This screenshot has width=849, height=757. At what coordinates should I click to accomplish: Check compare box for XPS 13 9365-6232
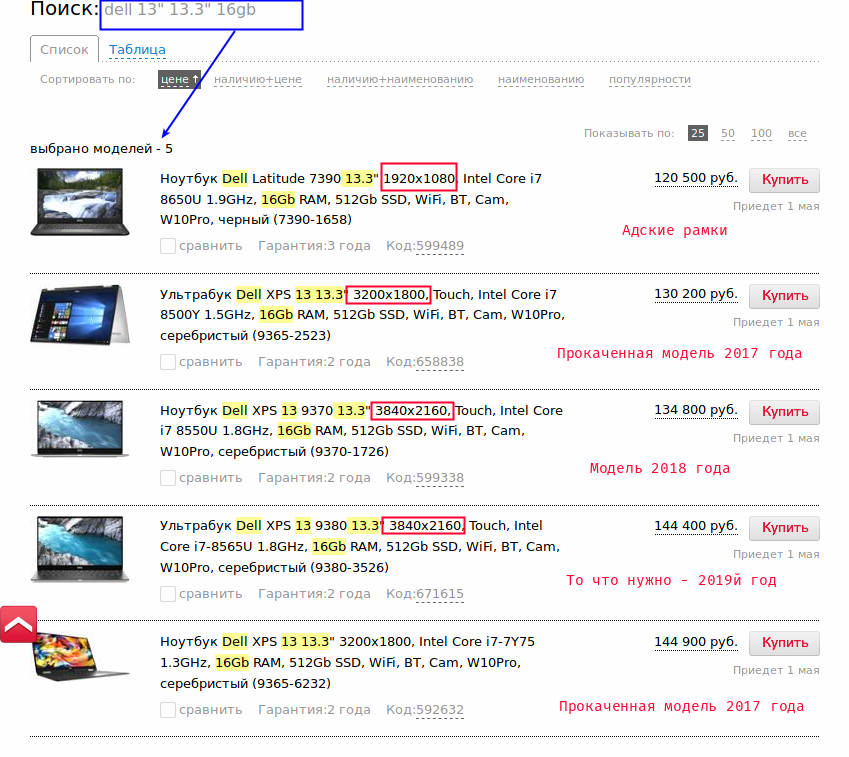(x=168, y=710)
